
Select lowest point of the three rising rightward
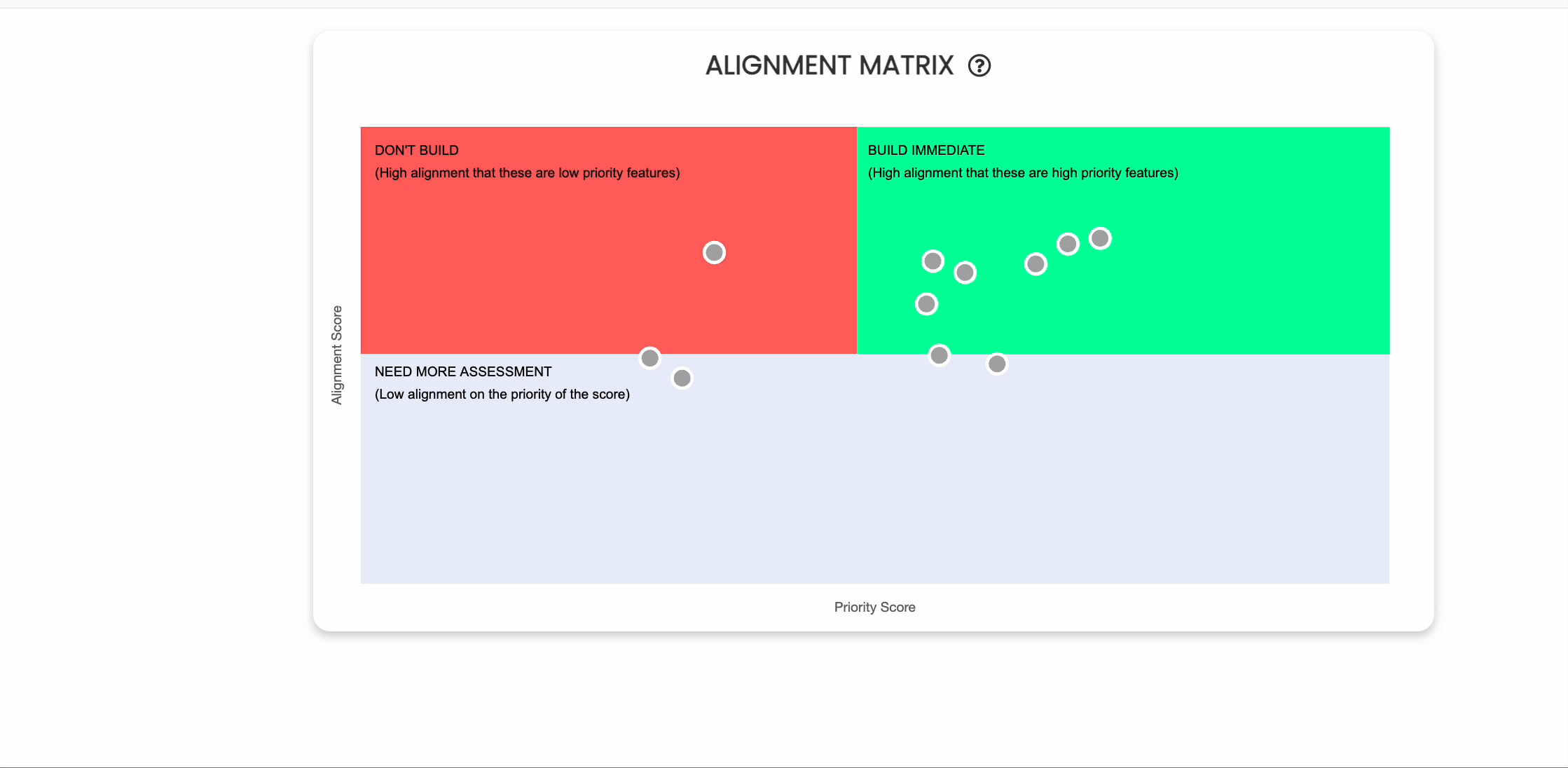click(1036, 264)
